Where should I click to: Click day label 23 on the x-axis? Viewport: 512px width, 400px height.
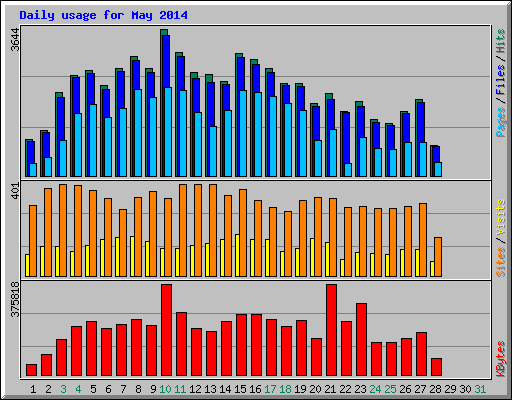click(x=360, y=389)
